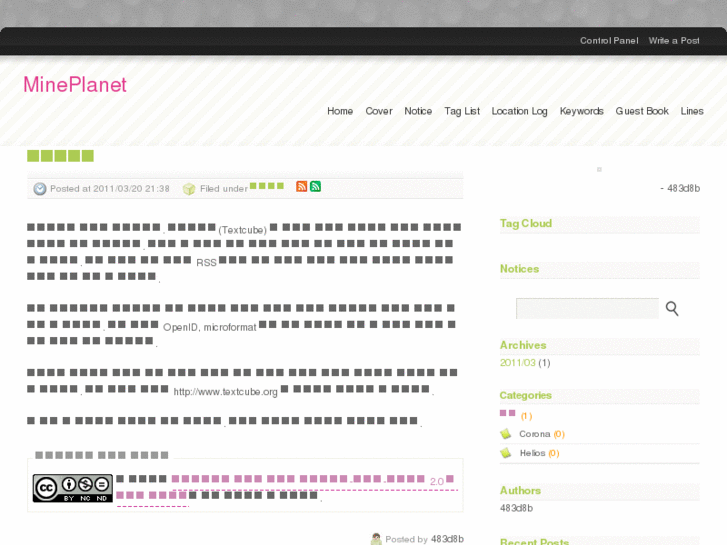Click the - 483d8b text in sidebar

680,188
